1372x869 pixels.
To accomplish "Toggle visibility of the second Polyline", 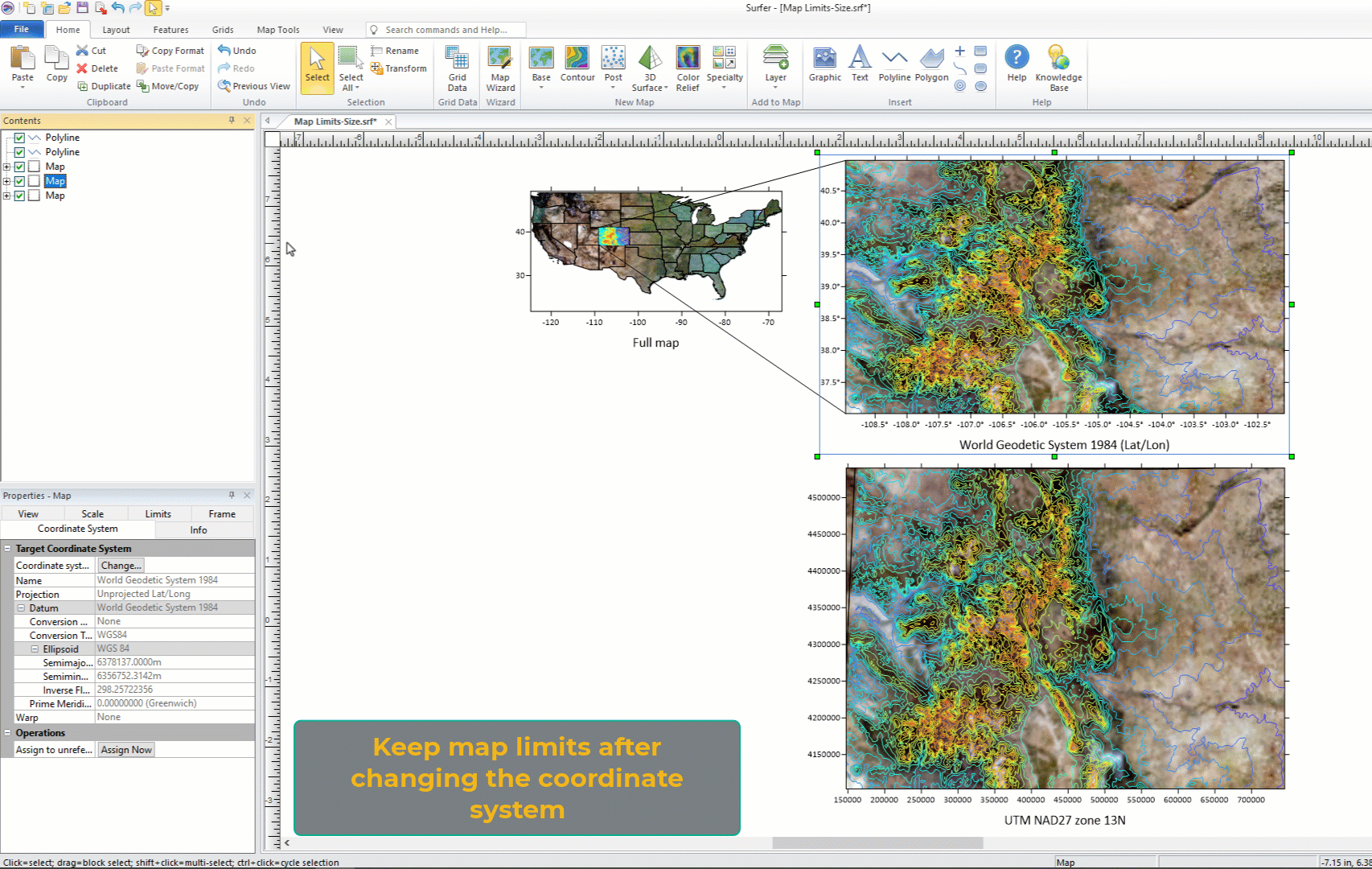I will click(19, 152).
